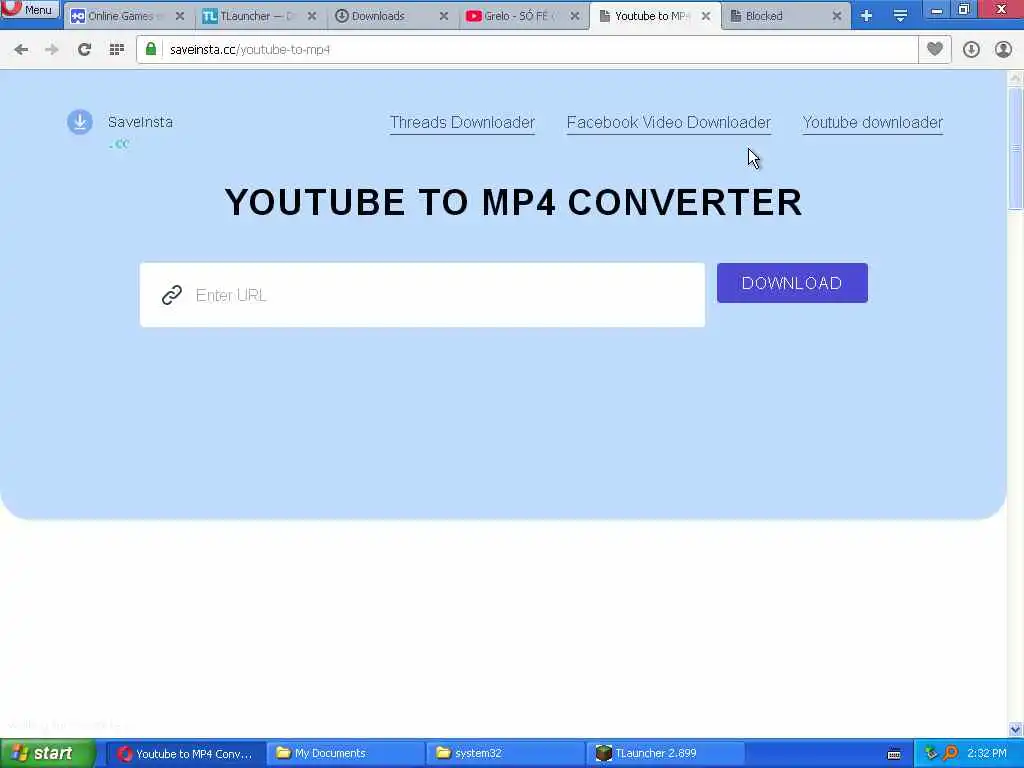Click the Enter URL input field

[x=422, y=295]
